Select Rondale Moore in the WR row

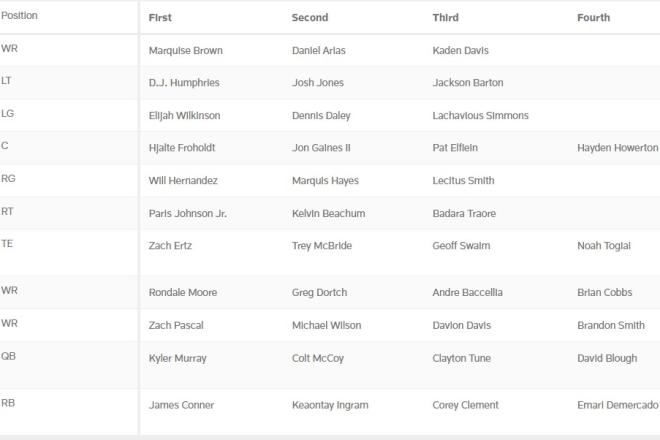(x=183, y=293)
